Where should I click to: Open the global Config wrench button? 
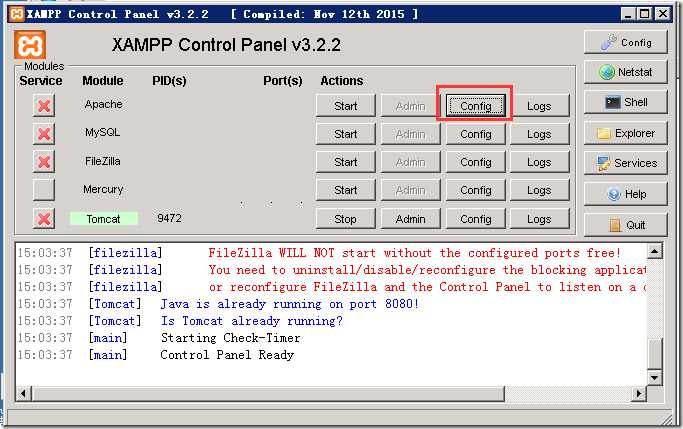pos(626,42)
